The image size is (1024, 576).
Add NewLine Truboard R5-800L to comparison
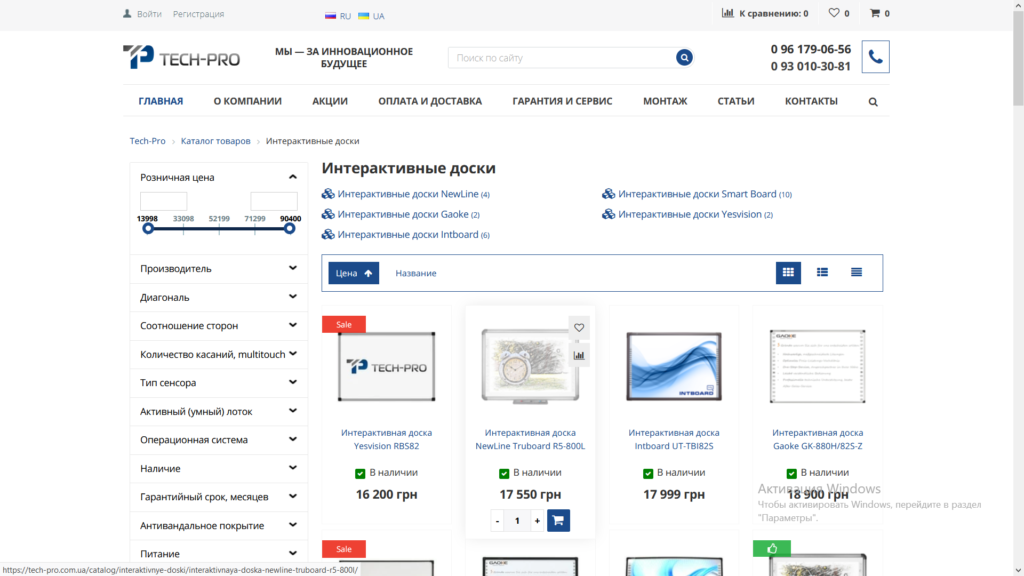[x=579, y=355]
